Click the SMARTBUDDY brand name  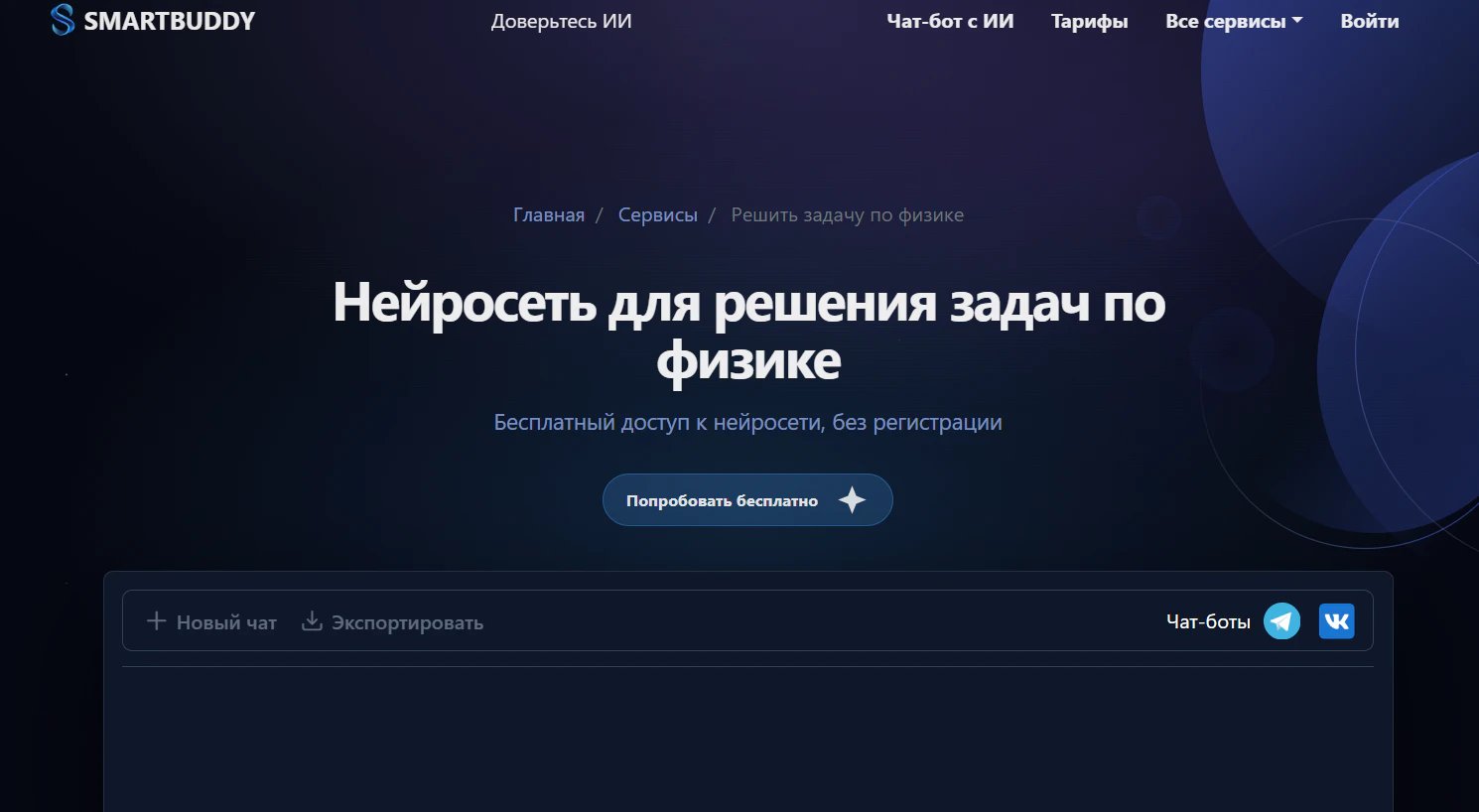click(x=170, y=21)
